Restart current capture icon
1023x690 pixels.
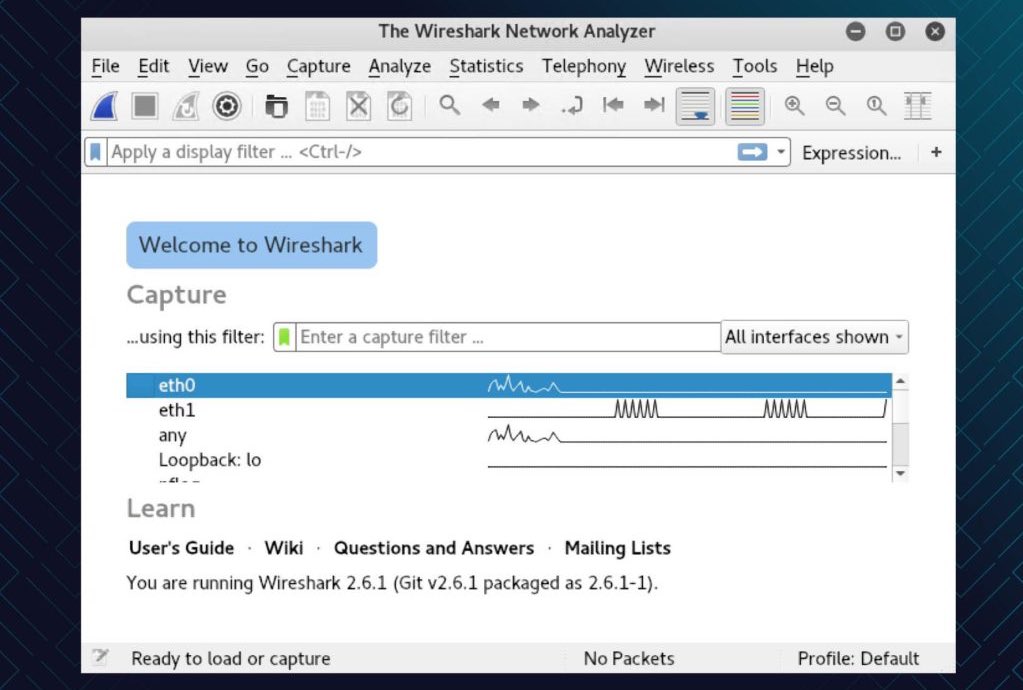[185, 106]
